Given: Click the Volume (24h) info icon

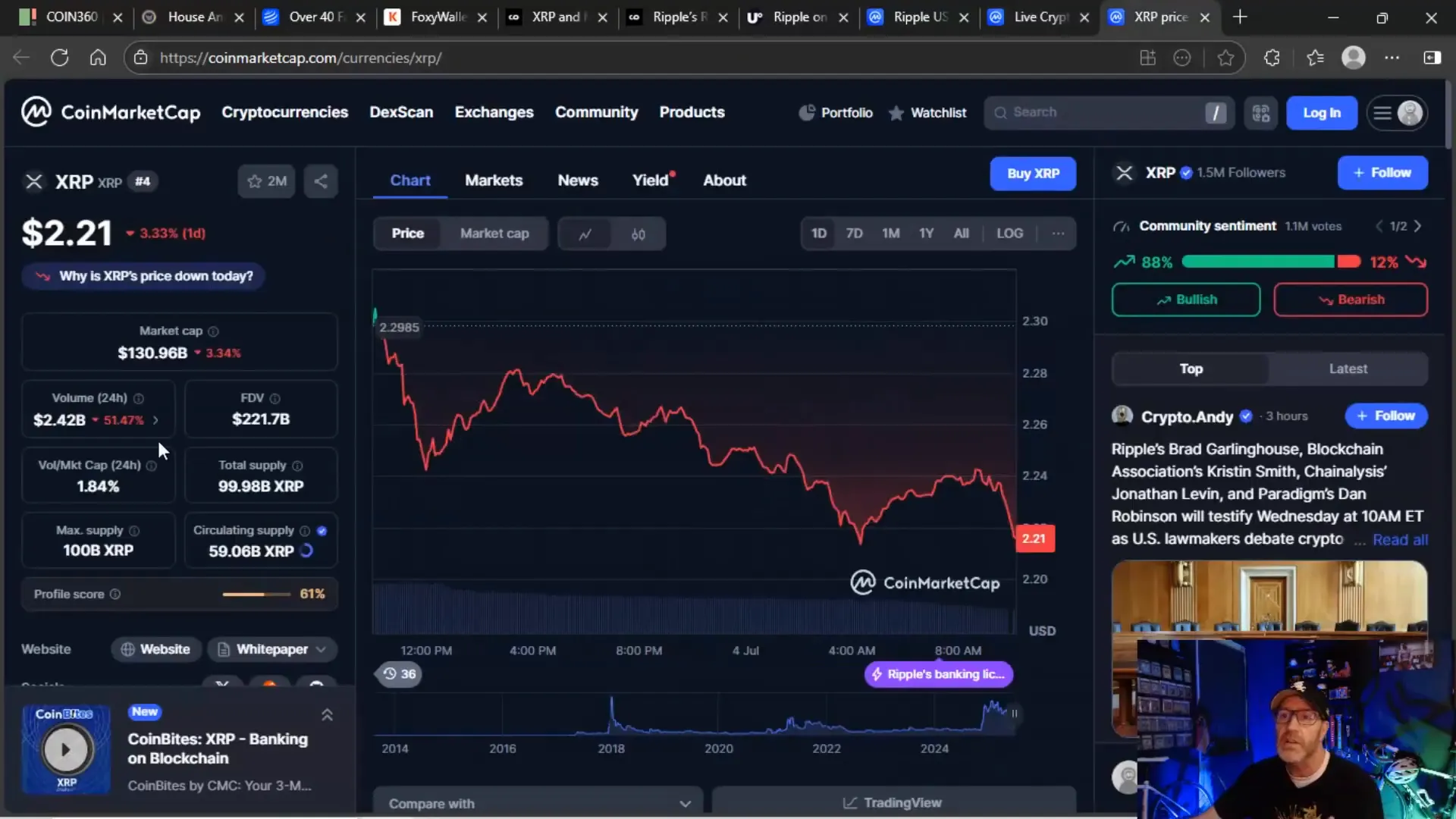Looking at the screenshot, I should (139, 398).
